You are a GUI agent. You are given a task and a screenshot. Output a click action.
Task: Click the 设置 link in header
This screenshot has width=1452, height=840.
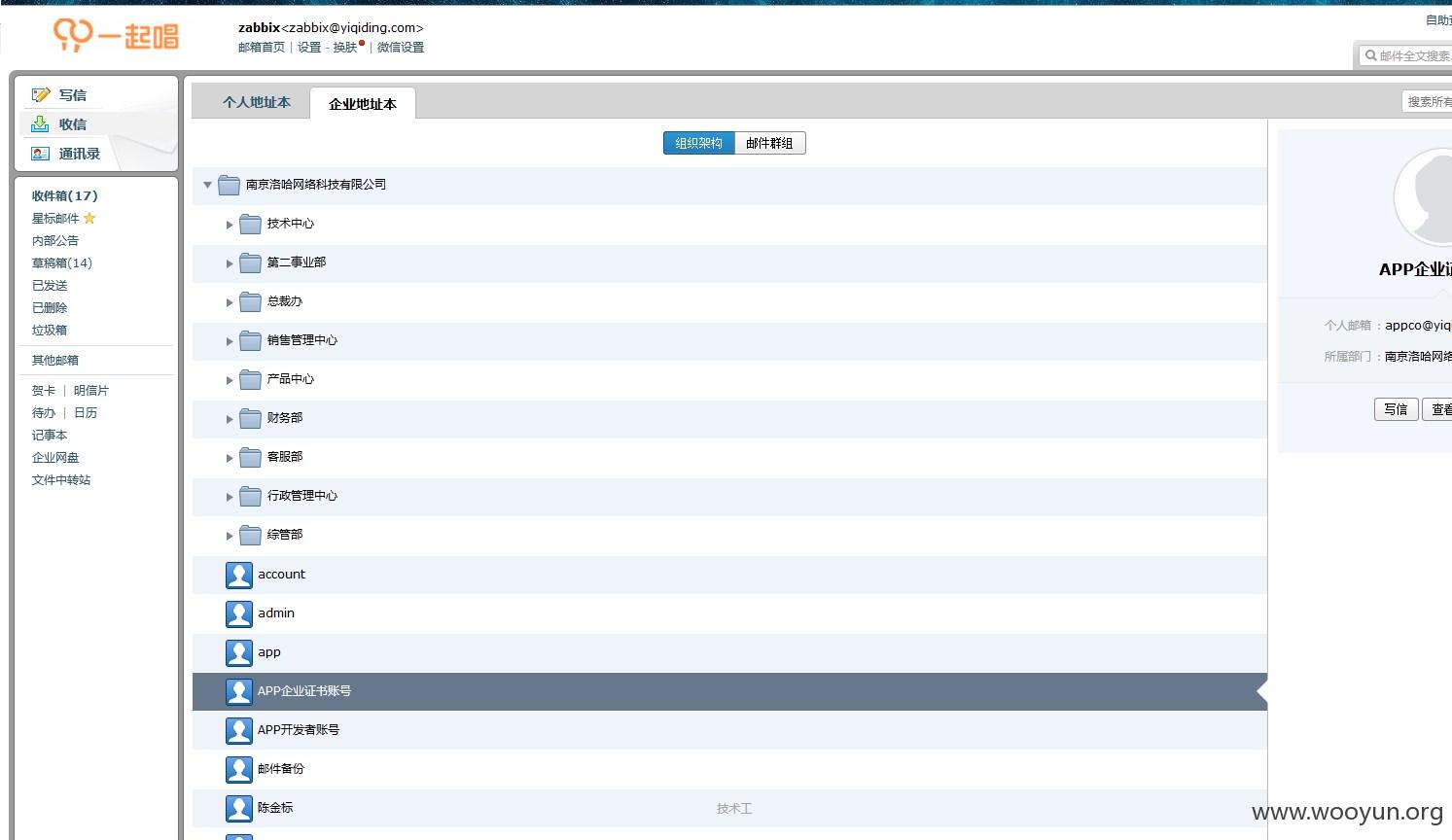309,47
